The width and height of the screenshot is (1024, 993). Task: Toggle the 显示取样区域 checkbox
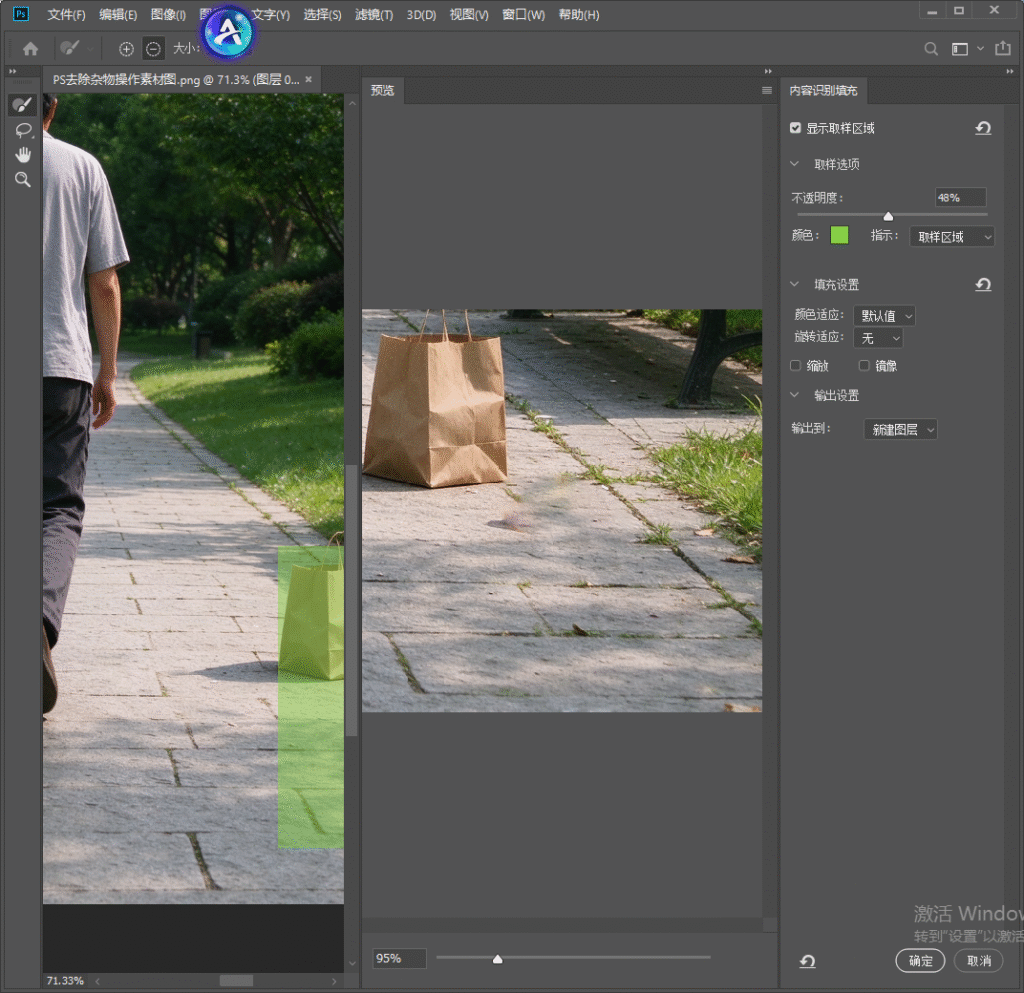point(795,128)
